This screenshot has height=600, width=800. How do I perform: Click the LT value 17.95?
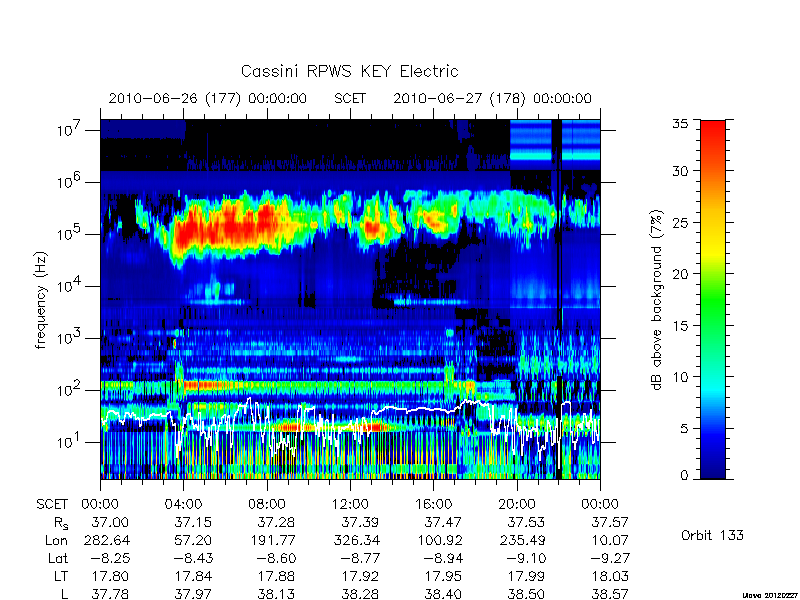443,576
